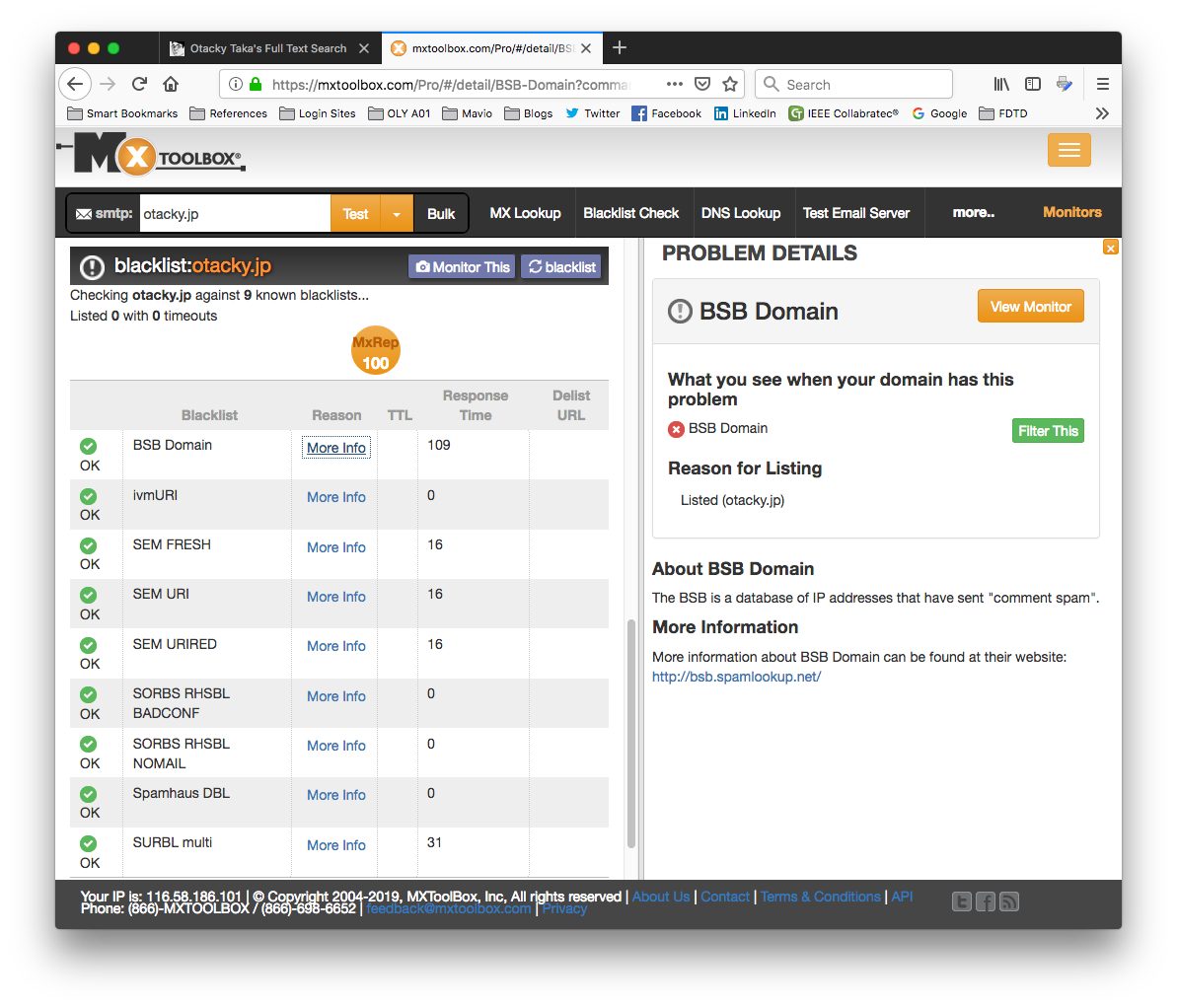Open the Test button dropdown arrow
Screen dimensions: 1177x1008
click(x=397, y=214)
